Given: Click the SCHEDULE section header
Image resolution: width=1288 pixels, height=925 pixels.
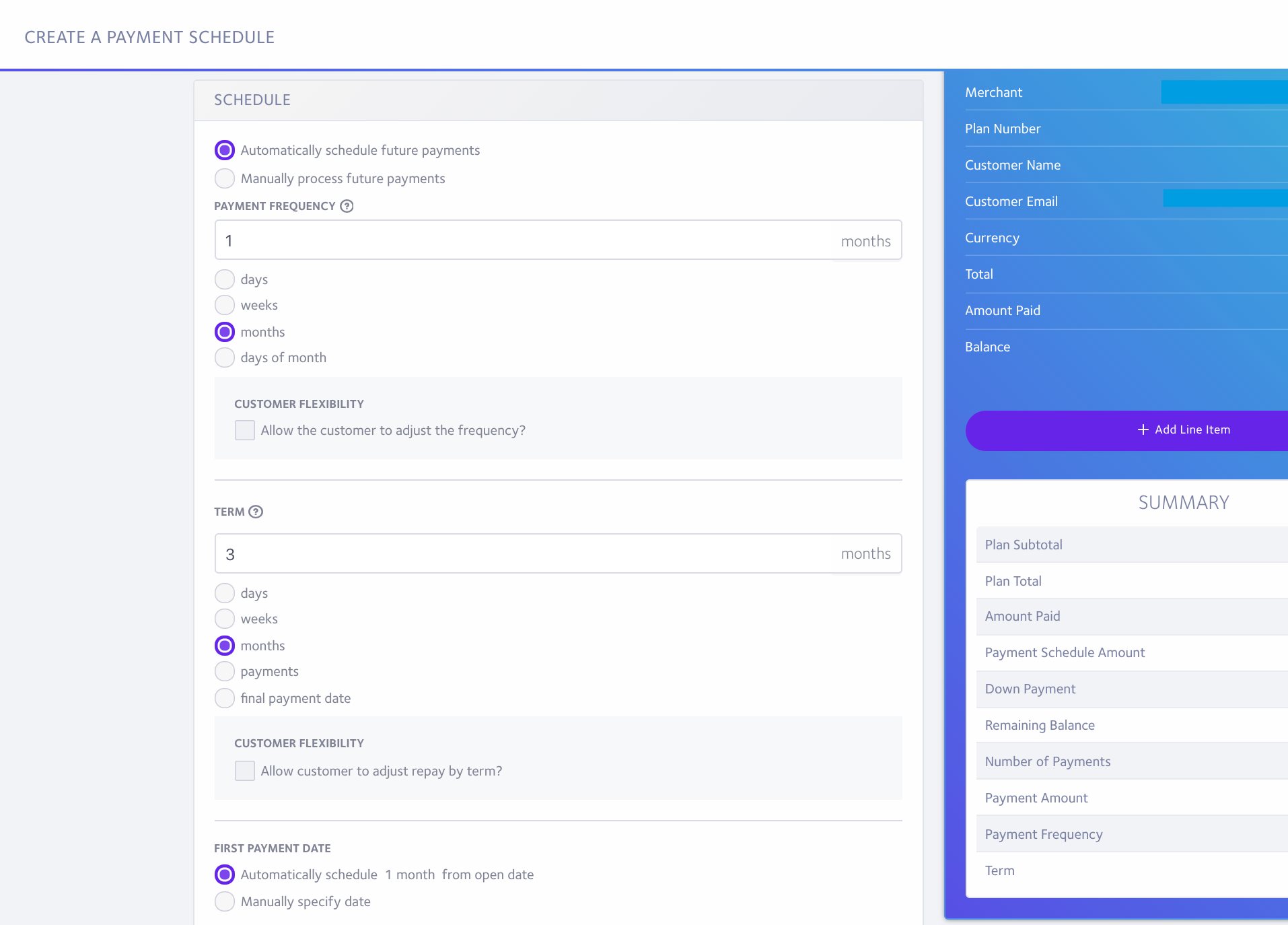Looking at the screenshot, I should pyautogui.click(x=559, y=100).
